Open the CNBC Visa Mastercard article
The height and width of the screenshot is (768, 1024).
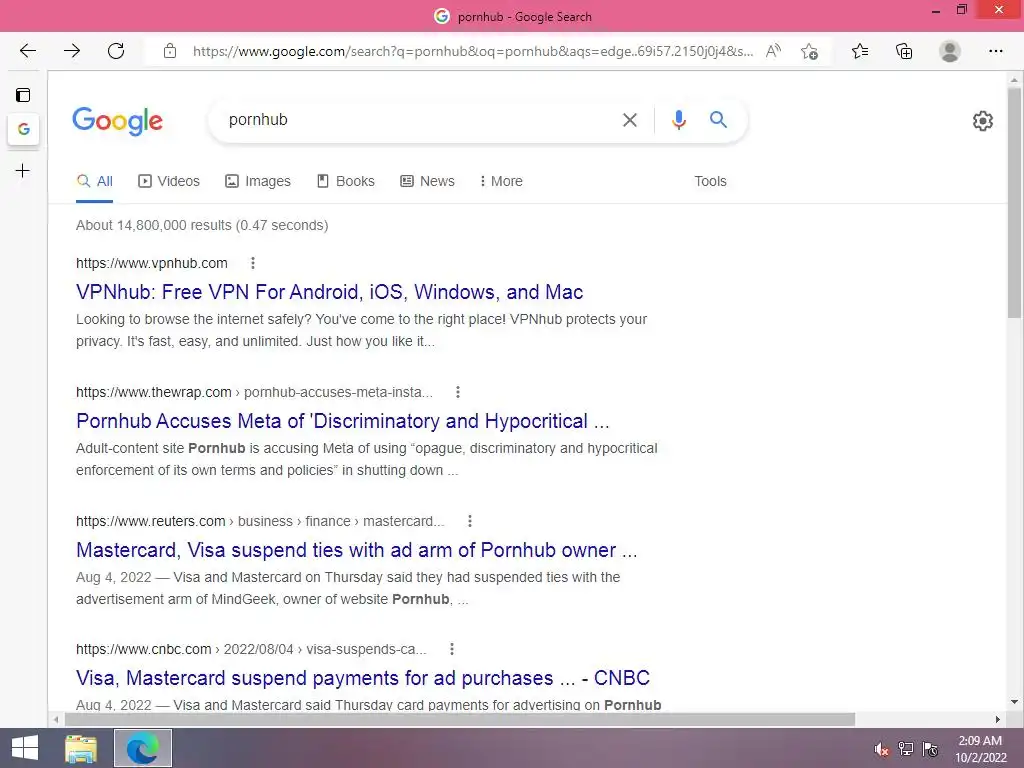(x=362, y=678)
